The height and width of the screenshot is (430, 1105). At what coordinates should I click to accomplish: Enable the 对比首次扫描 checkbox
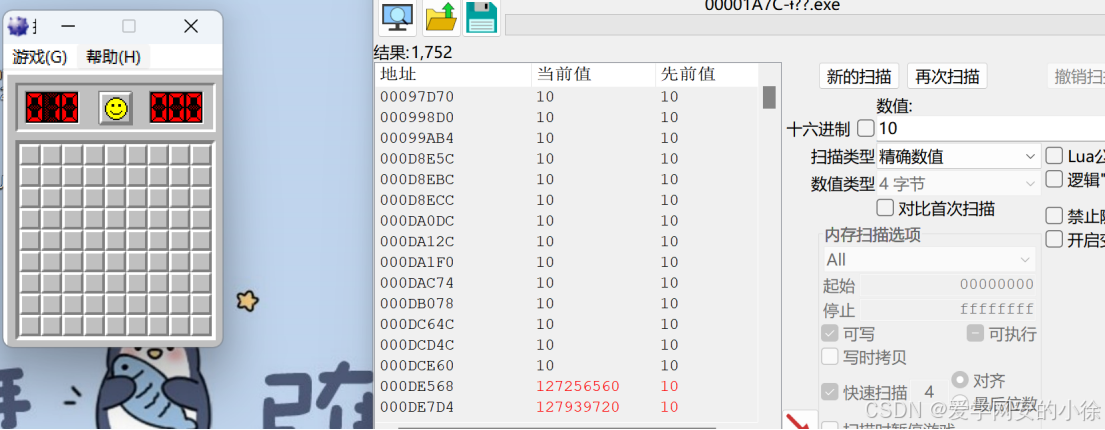884,208
